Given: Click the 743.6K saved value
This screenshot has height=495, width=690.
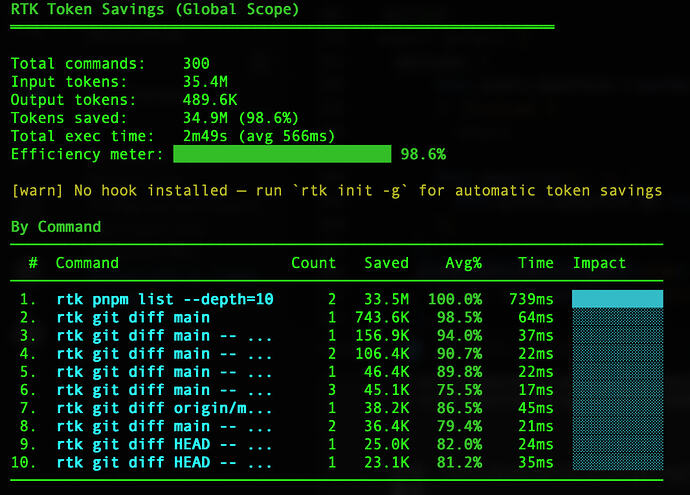Looking at the screenshot, I should click(x=382, y=317).
